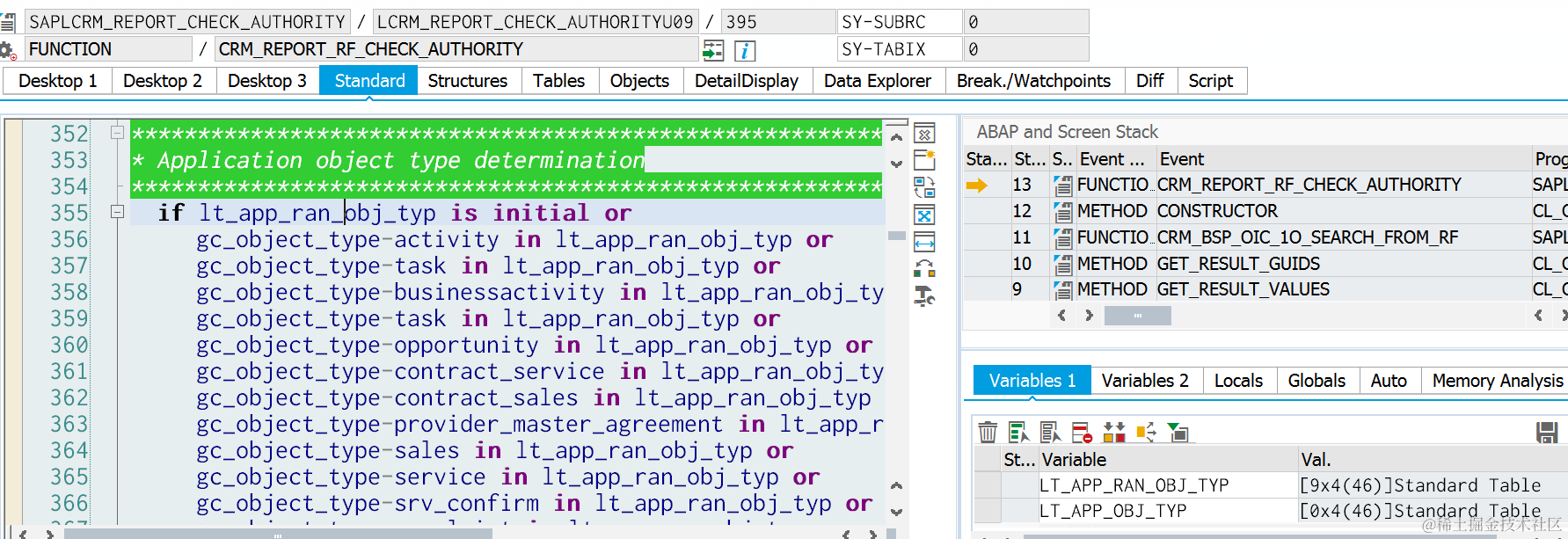Screen dimensions: 1568x539
Task: Click the stack icon in row 12 CONSTRUCTOR
Action: click(1063, 212)
